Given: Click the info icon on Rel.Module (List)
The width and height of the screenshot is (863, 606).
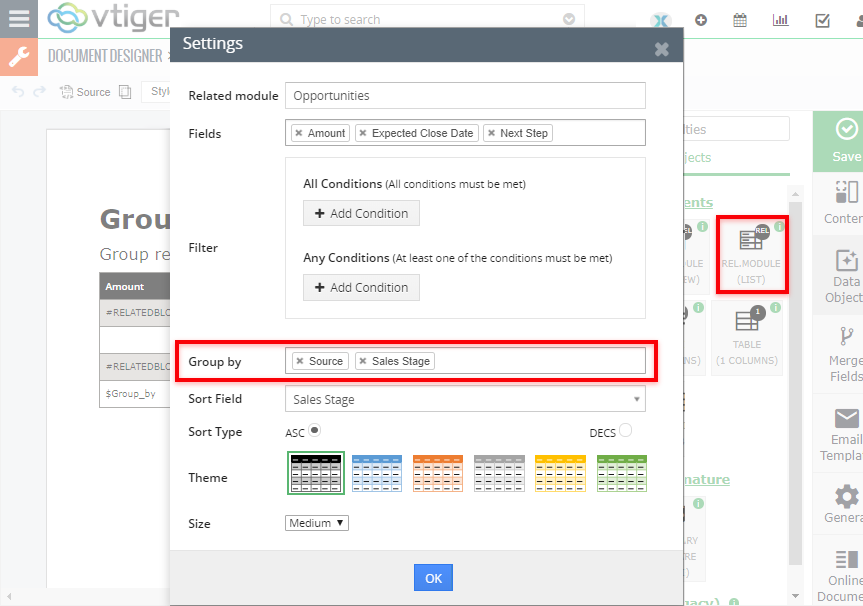Looking at the screenshot, I should [779, 226].
